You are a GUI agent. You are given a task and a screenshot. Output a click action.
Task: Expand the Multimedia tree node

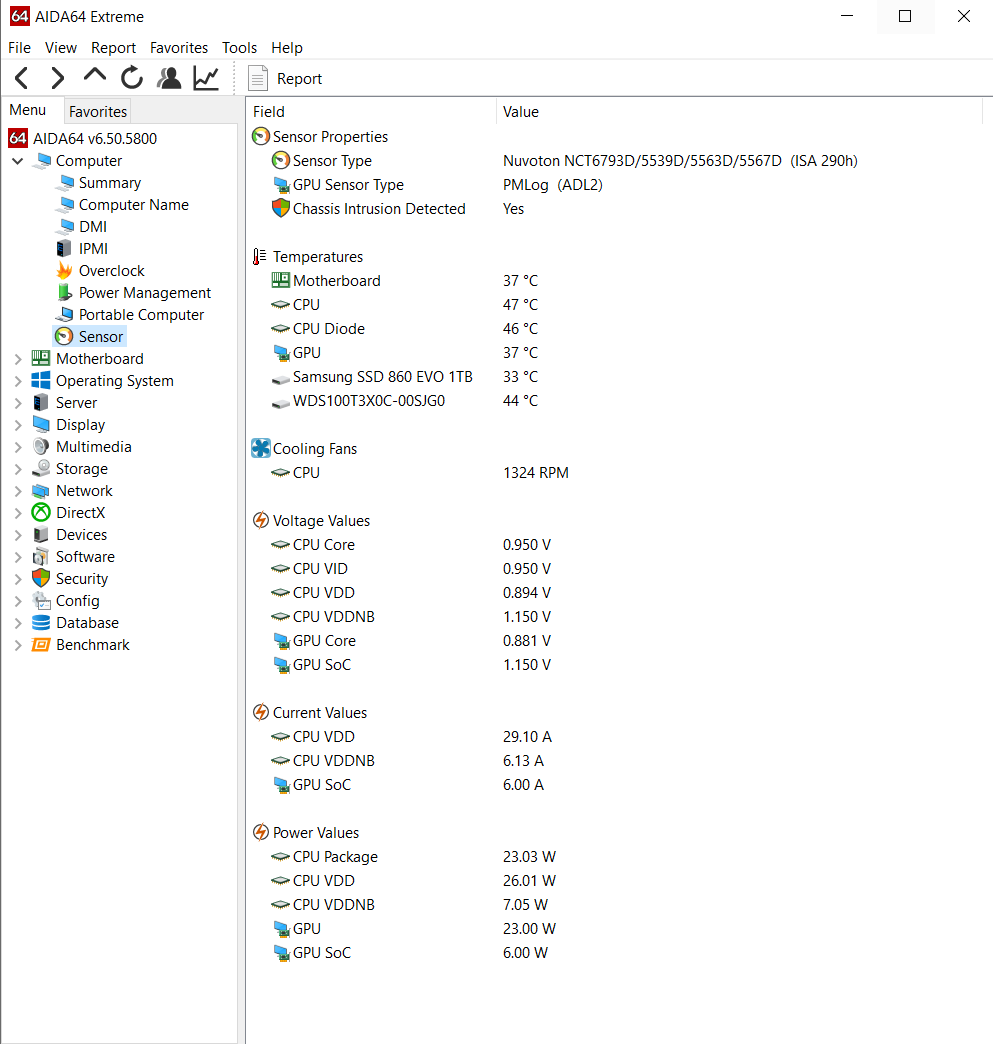click(x=18, y=447)
